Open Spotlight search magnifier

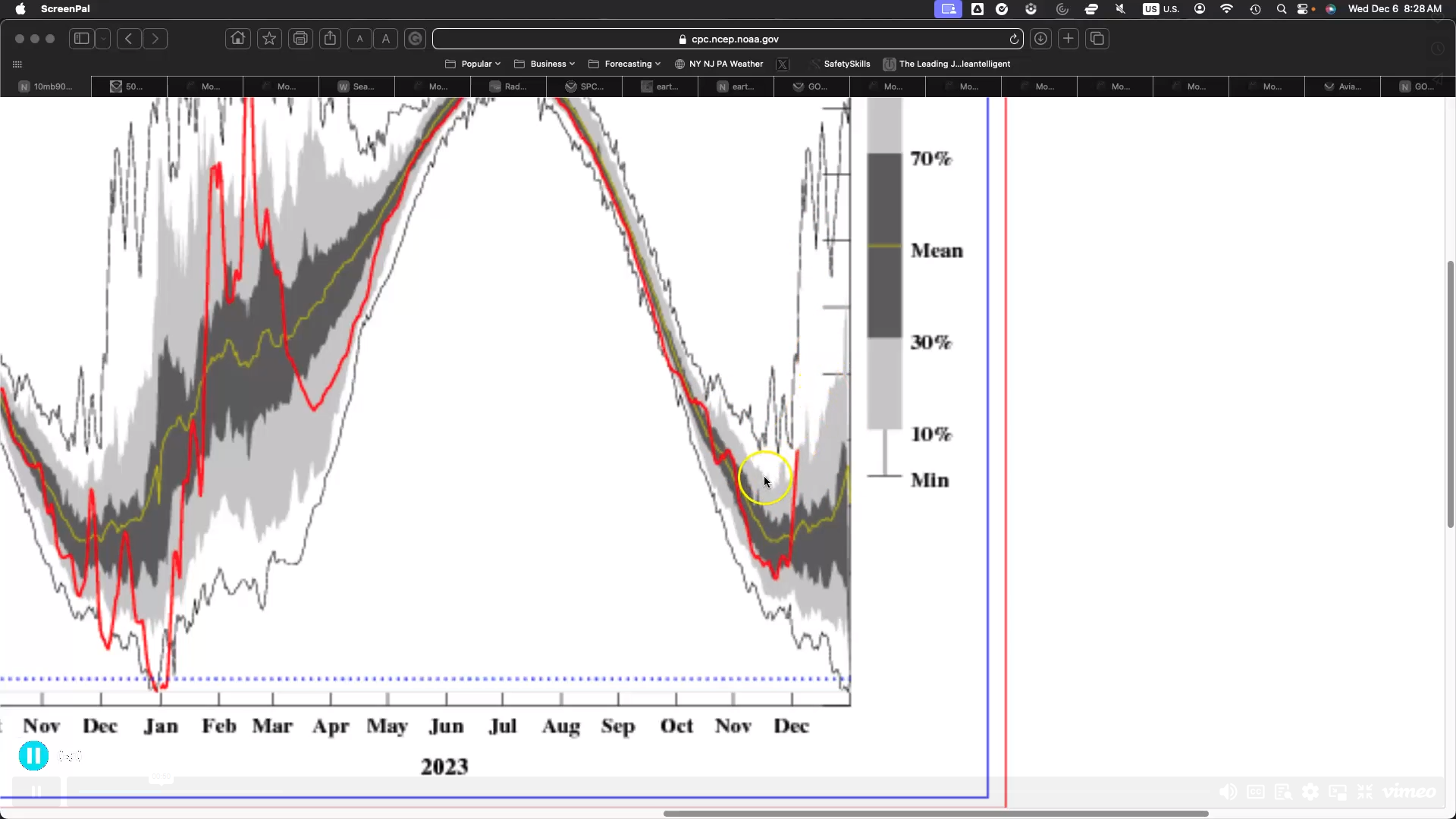pos(1281,9)
